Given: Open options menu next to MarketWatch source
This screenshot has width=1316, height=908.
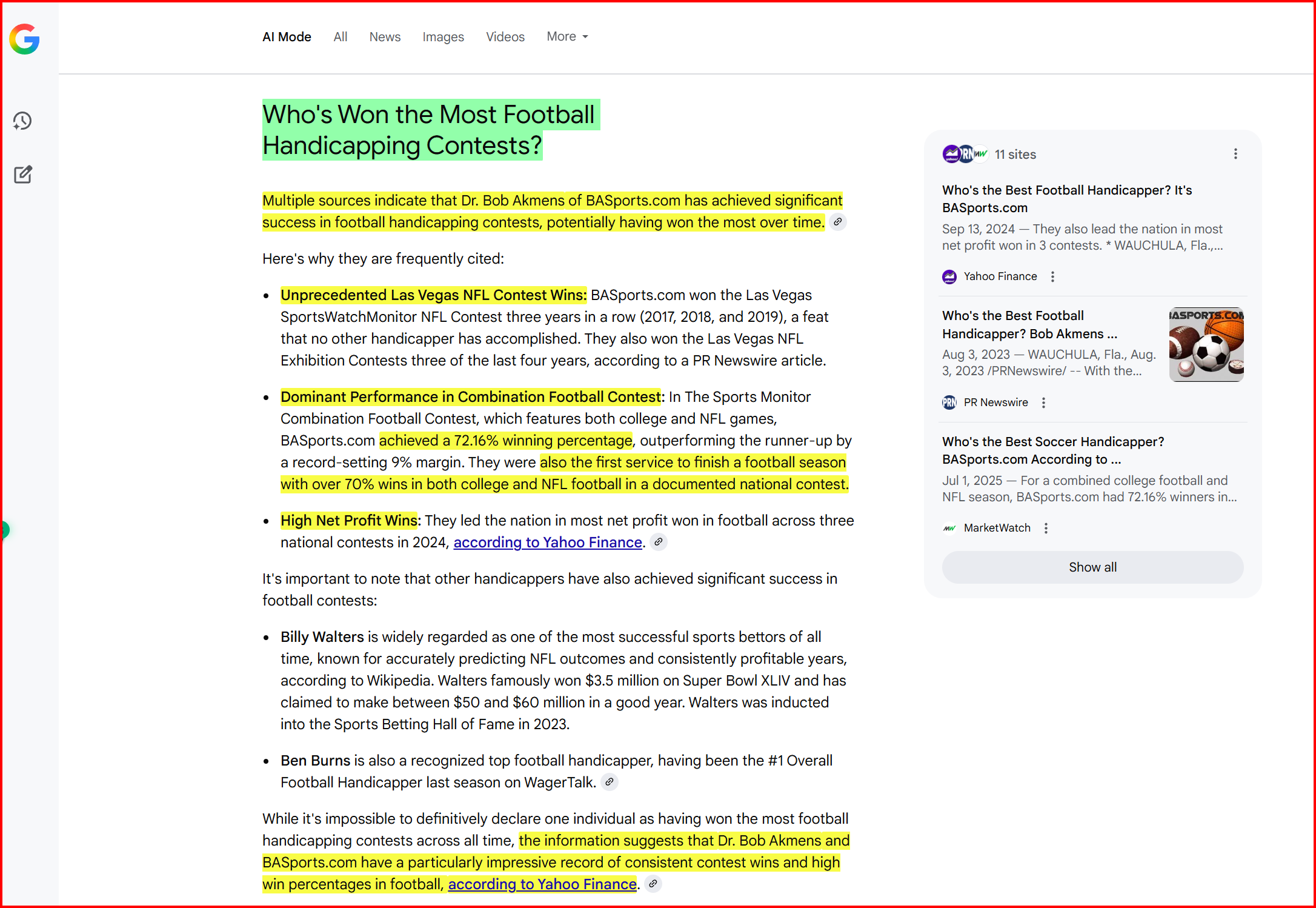Looking at the screenshot, I should [x=1046, y=528].
